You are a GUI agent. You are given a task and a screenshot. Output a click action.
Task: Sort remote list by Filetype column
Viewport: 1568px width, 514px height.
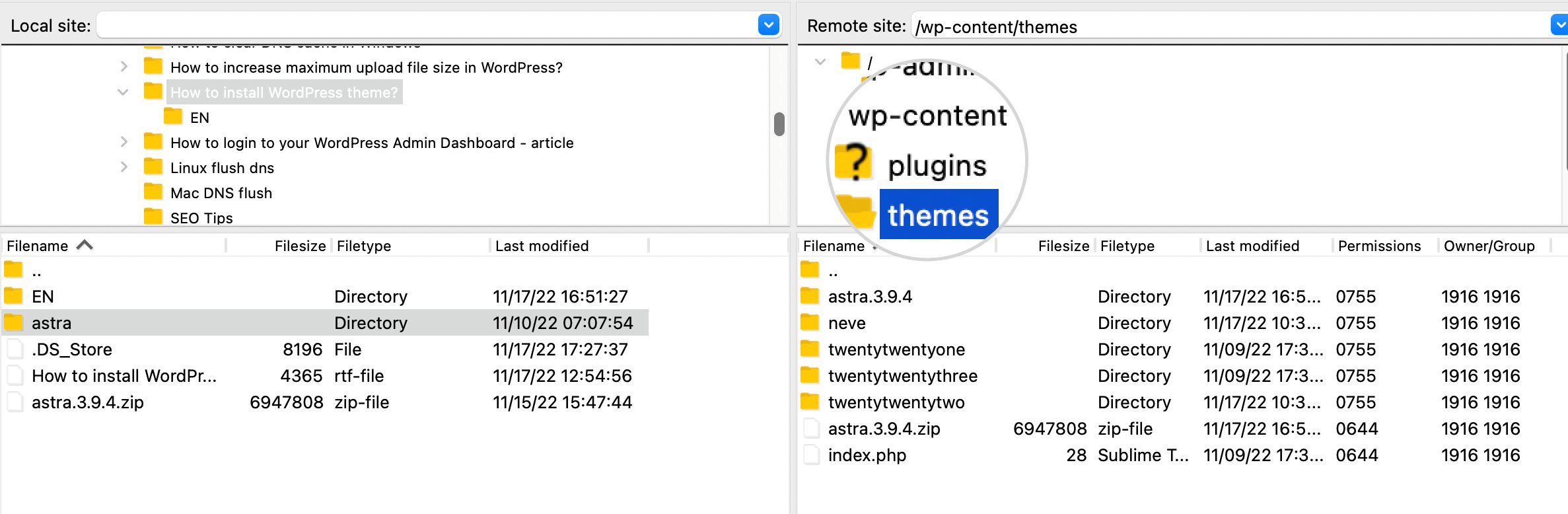[x=1127, y=246]
